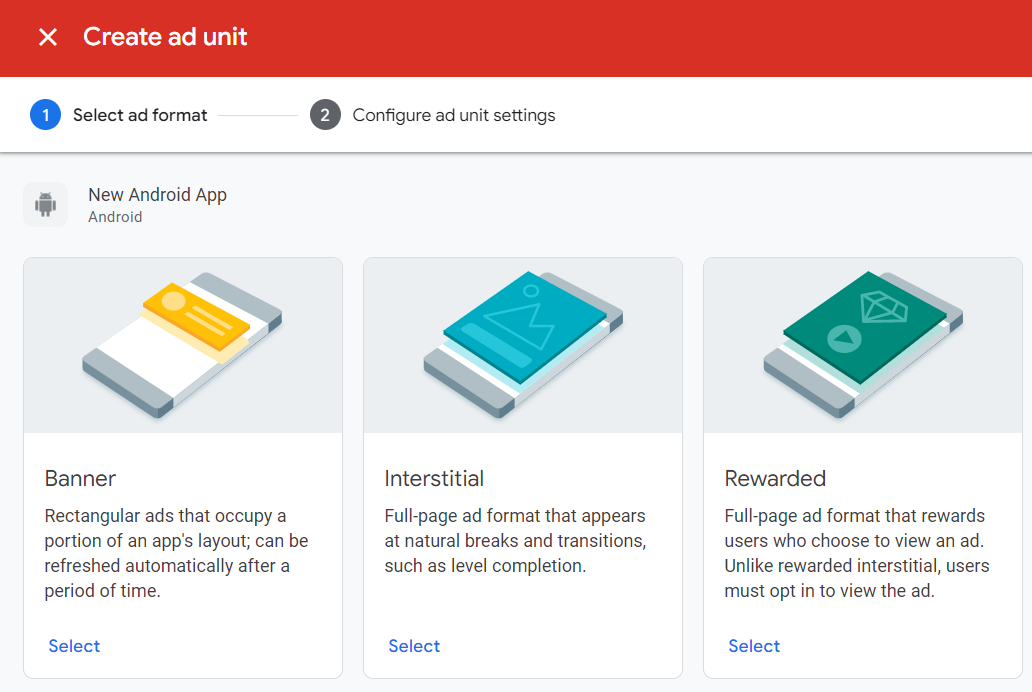This screenshot has width=1032, height=692.
Task: Click the Banner description text
Action: [176, 553]
